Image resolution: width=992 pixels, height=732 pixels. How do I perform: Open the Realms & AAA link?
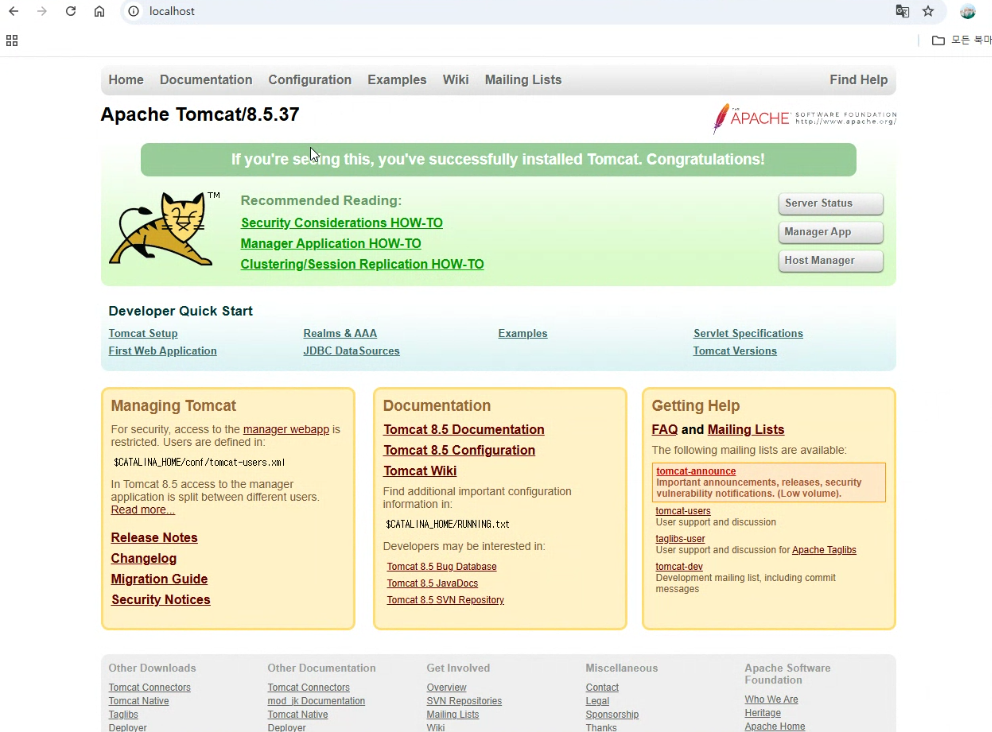340,333
